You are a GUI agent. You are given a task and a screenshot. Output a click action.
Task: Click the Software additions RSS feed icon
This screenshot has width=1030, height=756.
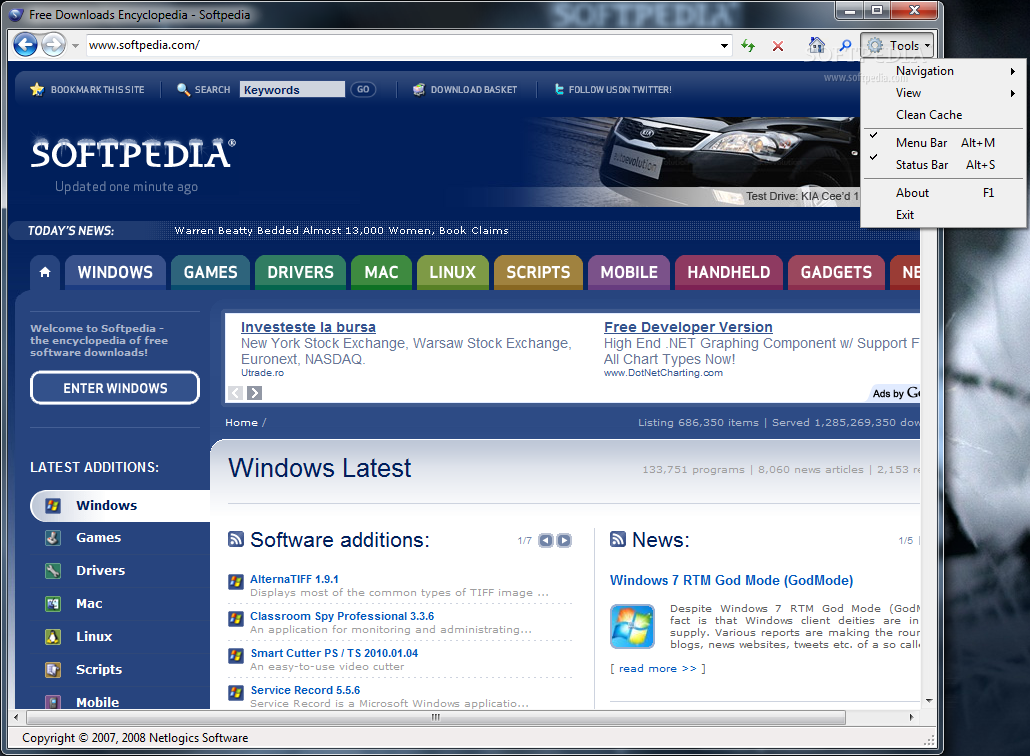(x=236, y=539)
